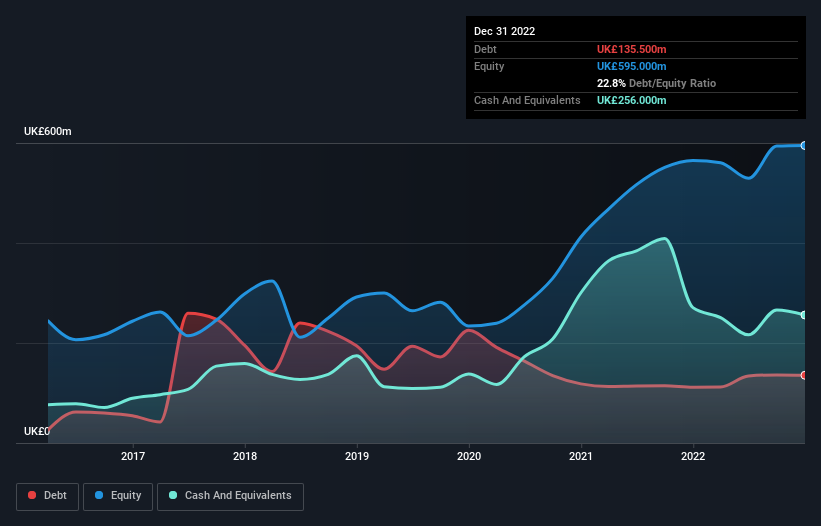Click the UK£135.500m debt value
The width and height of the screenshot is (821, 526).
tap(631, 49)
